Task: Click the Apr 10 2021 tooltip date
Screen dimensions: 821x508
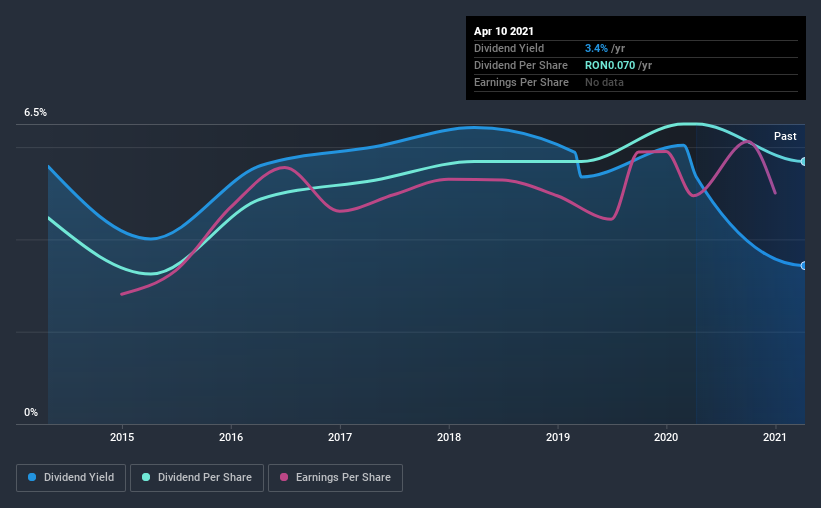Action: (504, 31)
